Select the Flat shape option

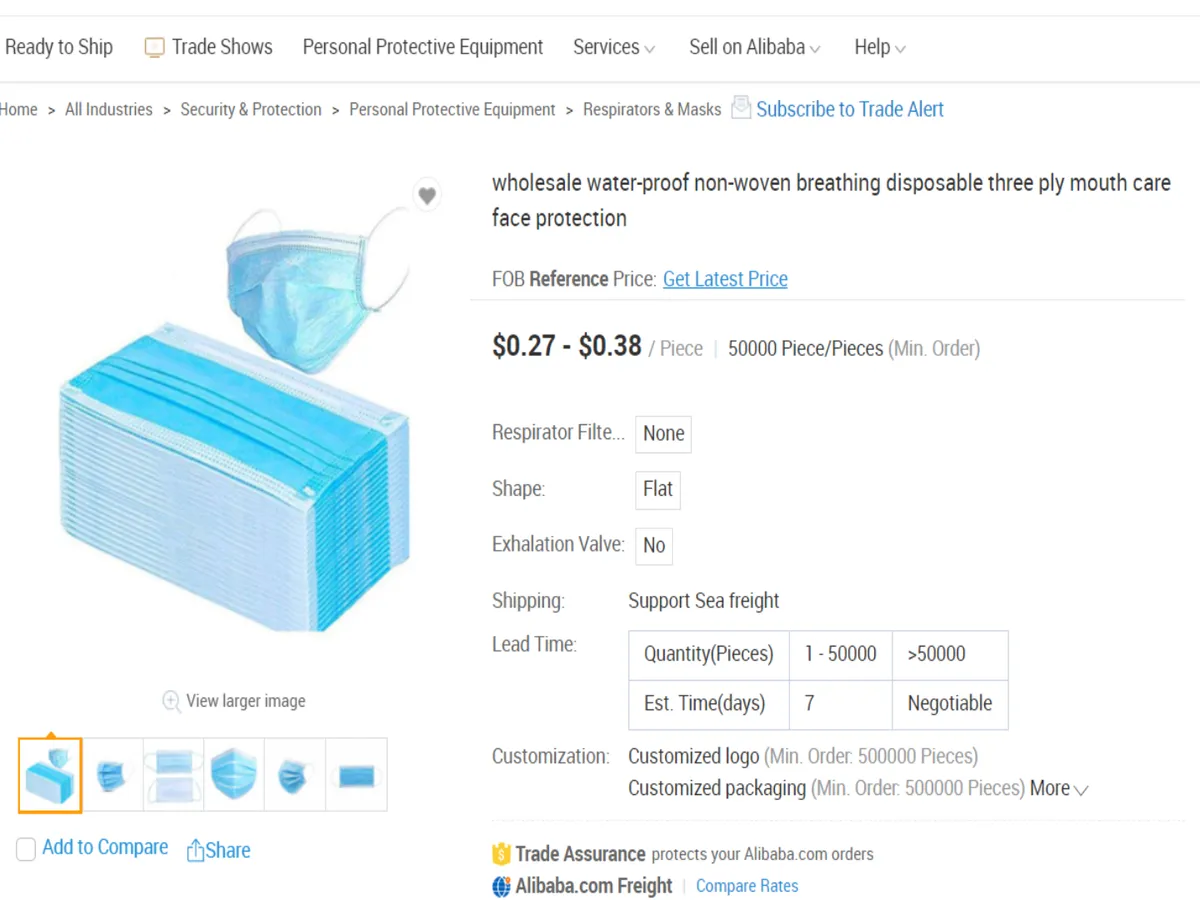(658, 489)
